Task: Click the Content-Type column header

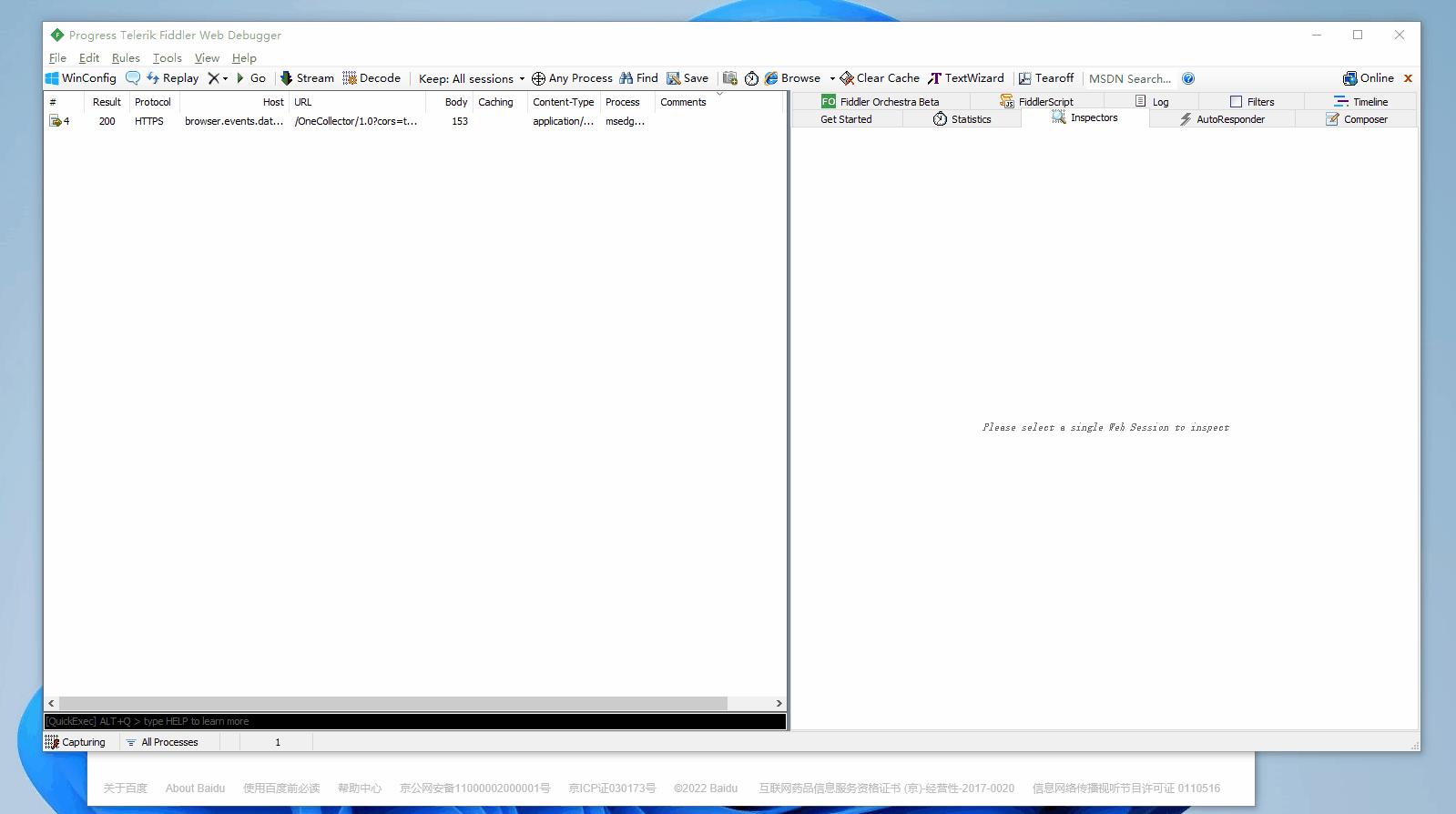Action: (x=564, y=102)
